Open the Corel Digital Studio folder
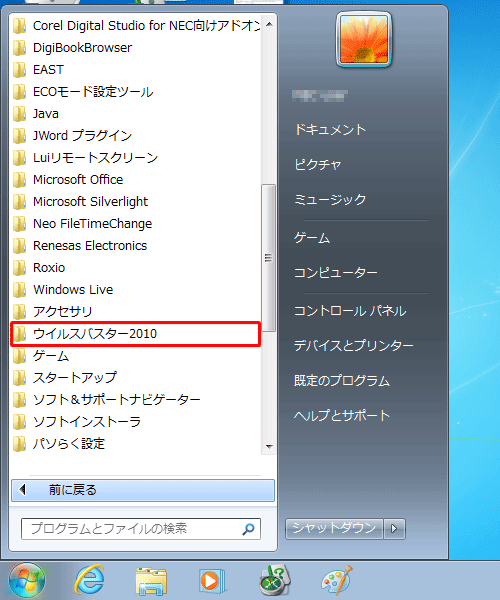Viewport: 500px width, 600px height. point(136,26)
